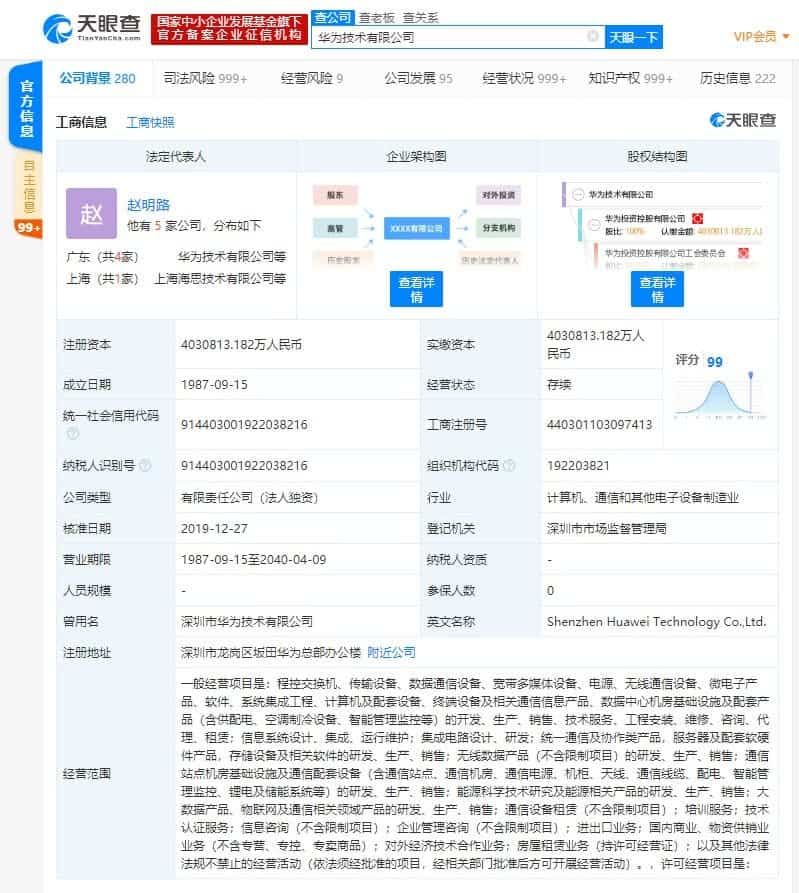Select the 经营状态 value 存续
799x893 pixels.
click(559, 384)
